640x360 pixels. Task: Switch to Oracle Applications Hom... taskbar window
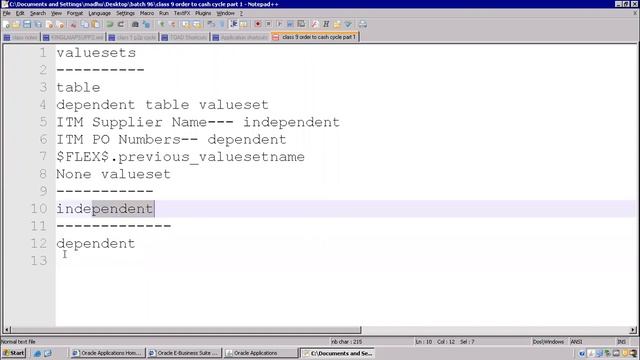coord(107,353)
